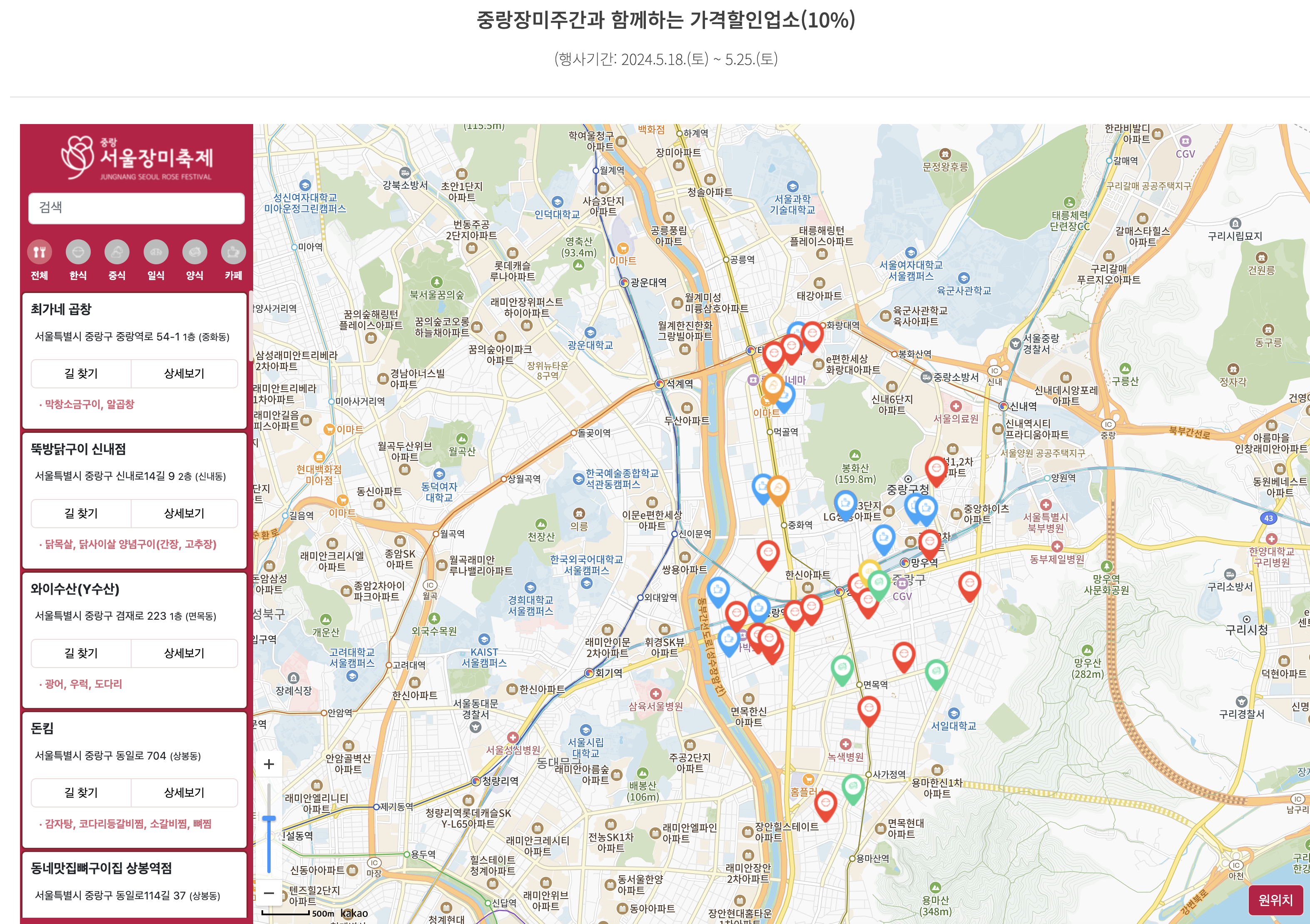This screenshot has width=1310, height=924.
Task: Select the 전체 (all) category icon
Action: [x=39, y=252]
